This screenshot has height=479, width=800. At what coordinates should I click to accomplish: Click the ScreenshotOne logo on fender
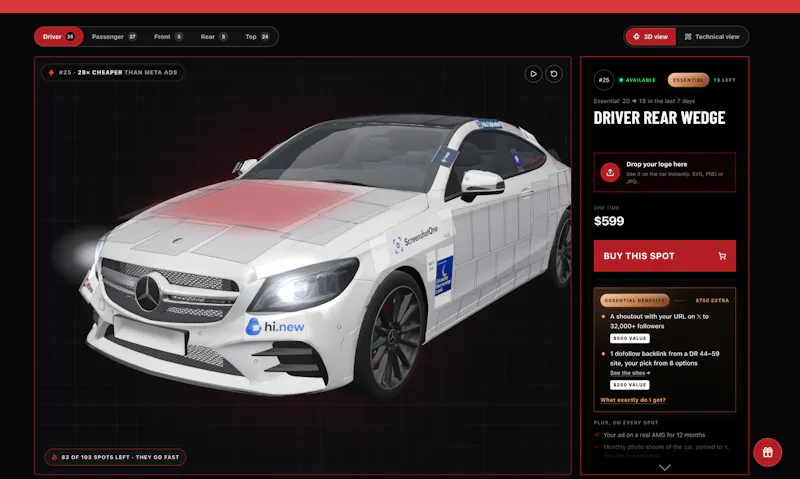415,239
